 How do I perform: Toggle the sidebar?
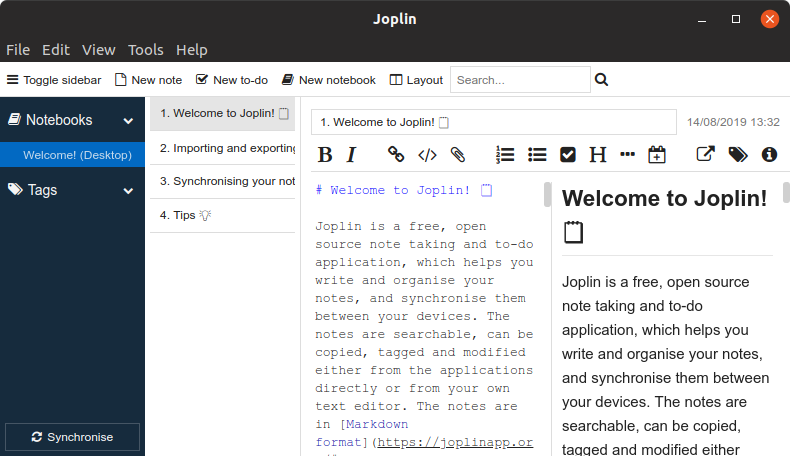pyautogui.click(x=54, y=80)
